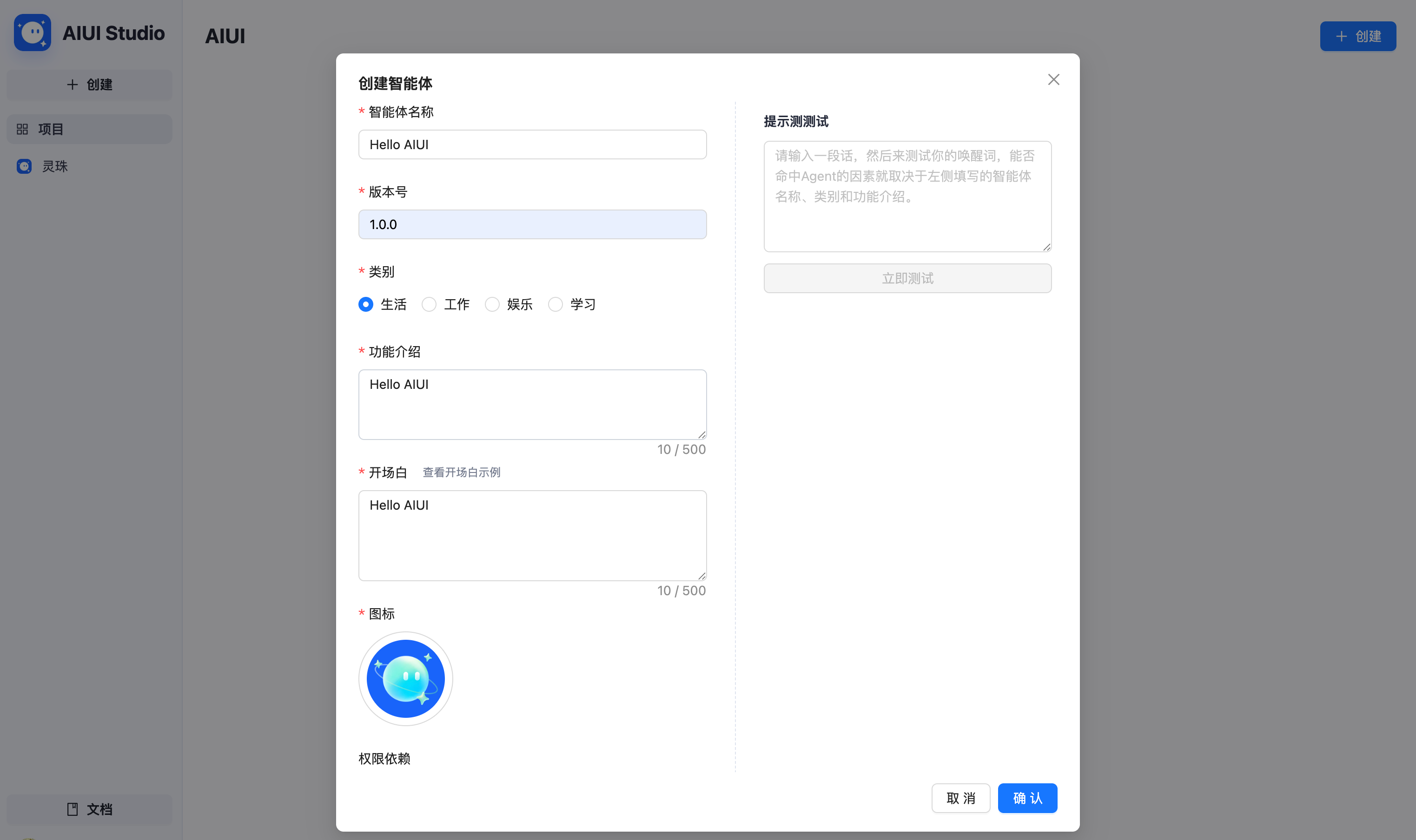The image size is (1416, 840).
Task: Click the 取消 button
Action: (x=960, y=798)
